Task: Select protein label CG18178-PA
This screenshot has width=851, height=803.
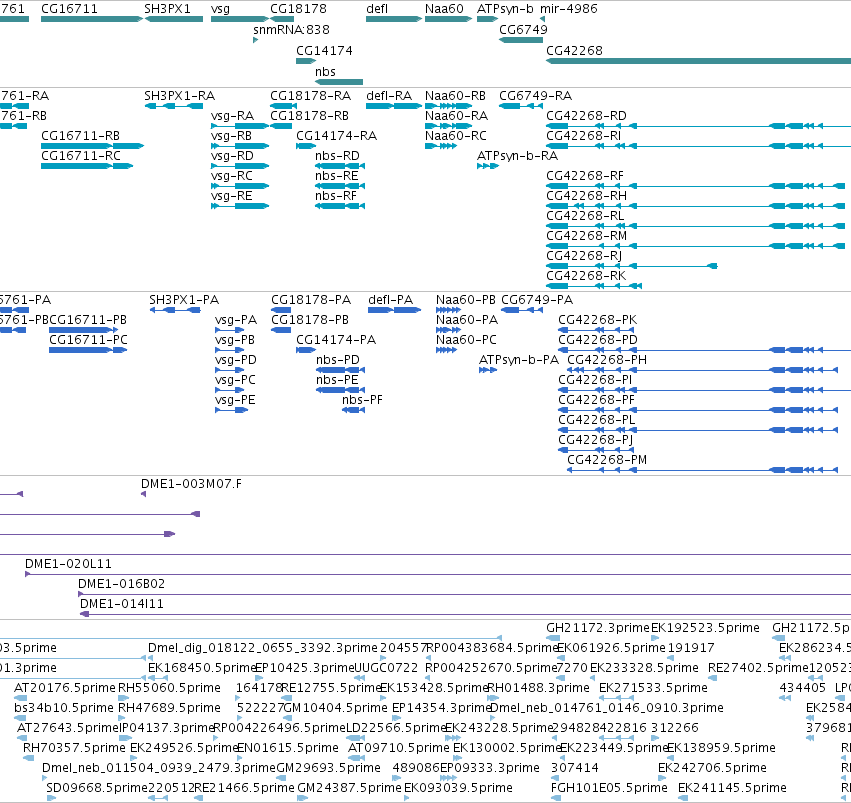Action: tap(311, 300)
